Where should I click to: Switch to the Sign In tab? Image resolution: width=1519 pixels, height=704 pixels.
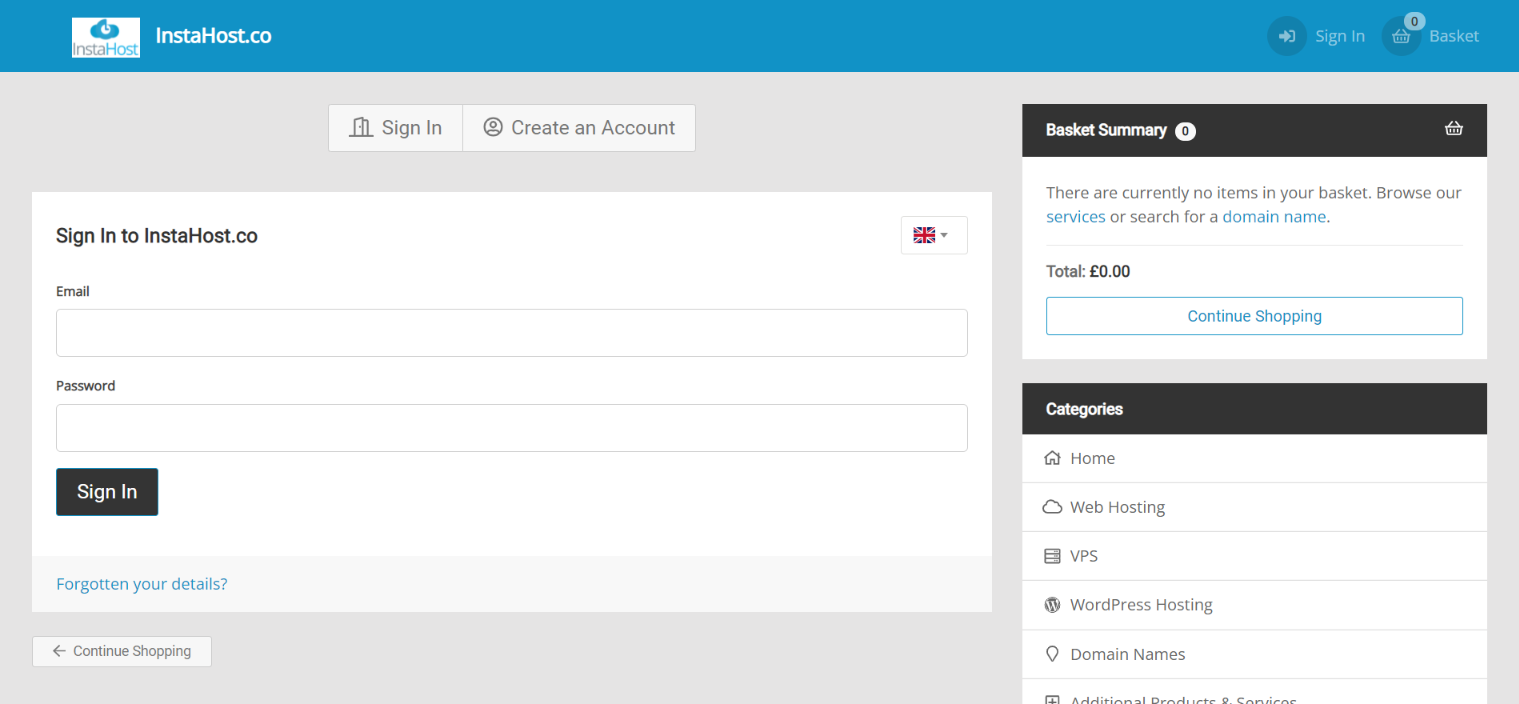[x=396, y=128]
